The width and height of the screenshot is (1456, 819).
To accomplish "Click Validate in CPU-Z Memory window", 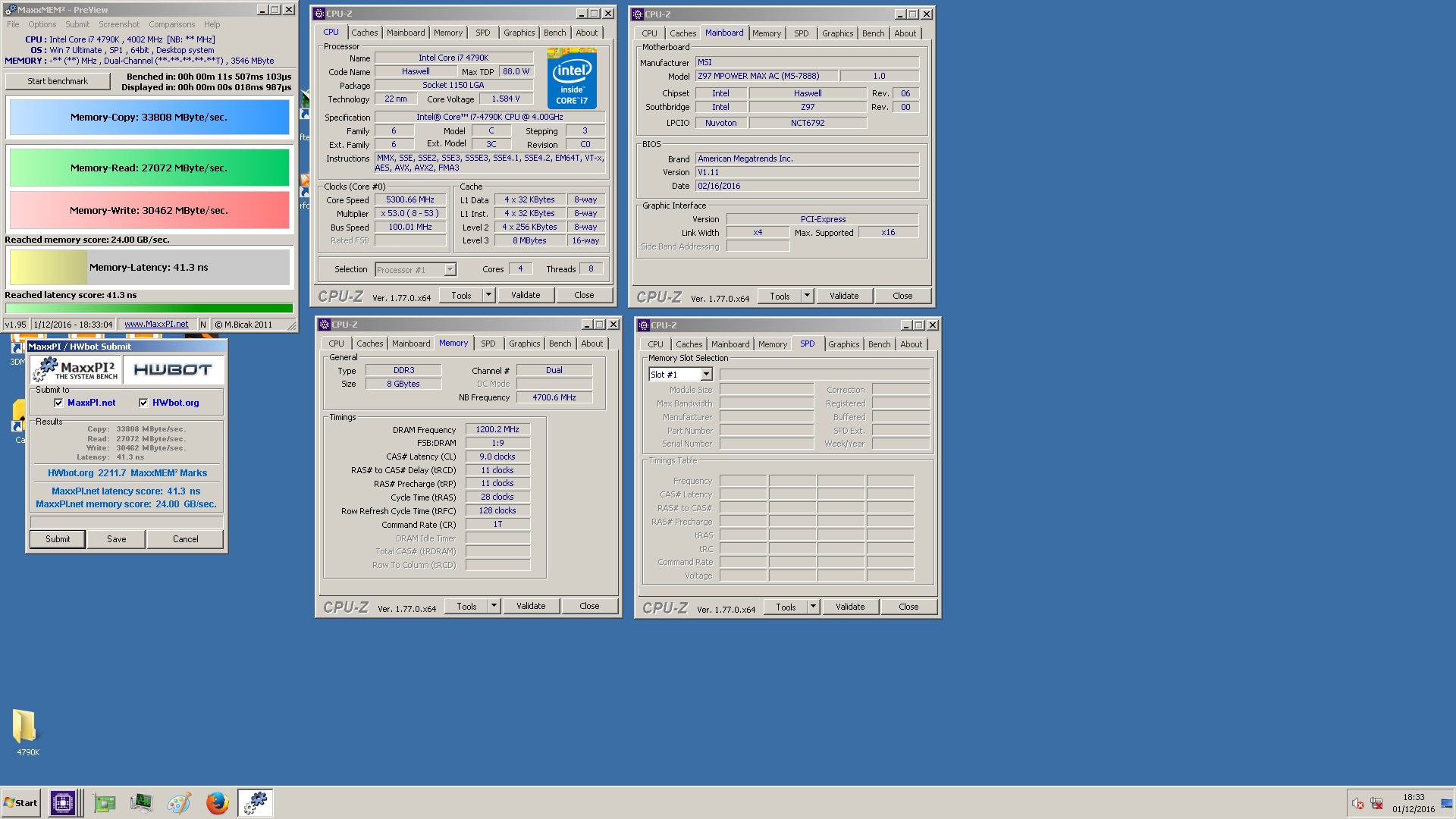I will click(531, 606).
